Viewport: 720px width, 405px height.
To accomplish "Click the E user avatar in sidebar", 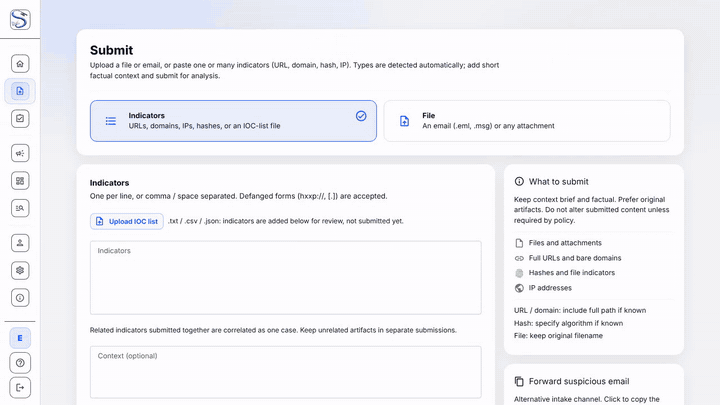I will 20,338.
